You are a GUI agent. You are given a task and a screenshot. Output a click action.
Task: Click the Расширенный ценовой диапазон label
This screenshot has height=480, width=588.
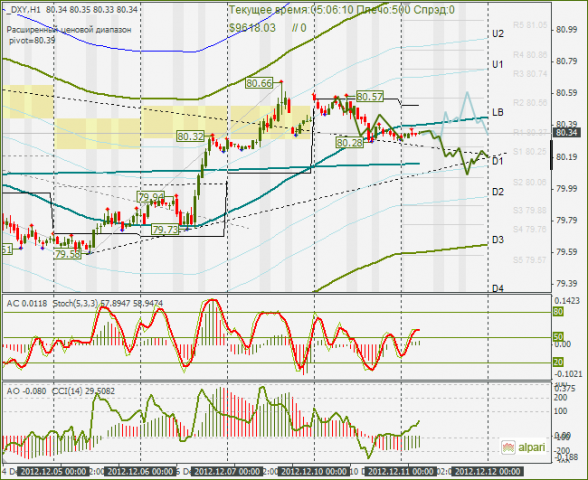[x=69, y=30]
